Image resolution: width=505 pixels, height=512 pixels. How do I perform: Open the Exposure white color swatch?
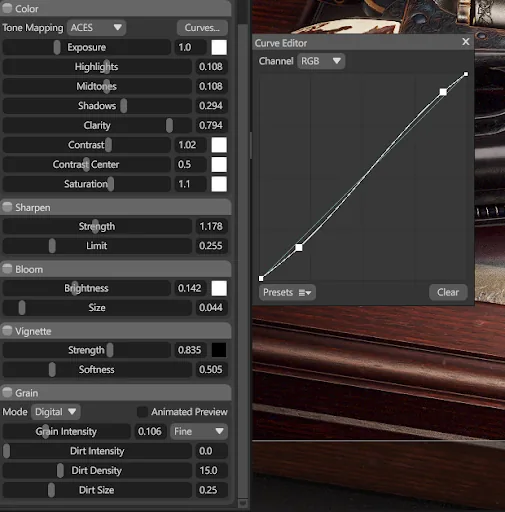coord(219,47)
